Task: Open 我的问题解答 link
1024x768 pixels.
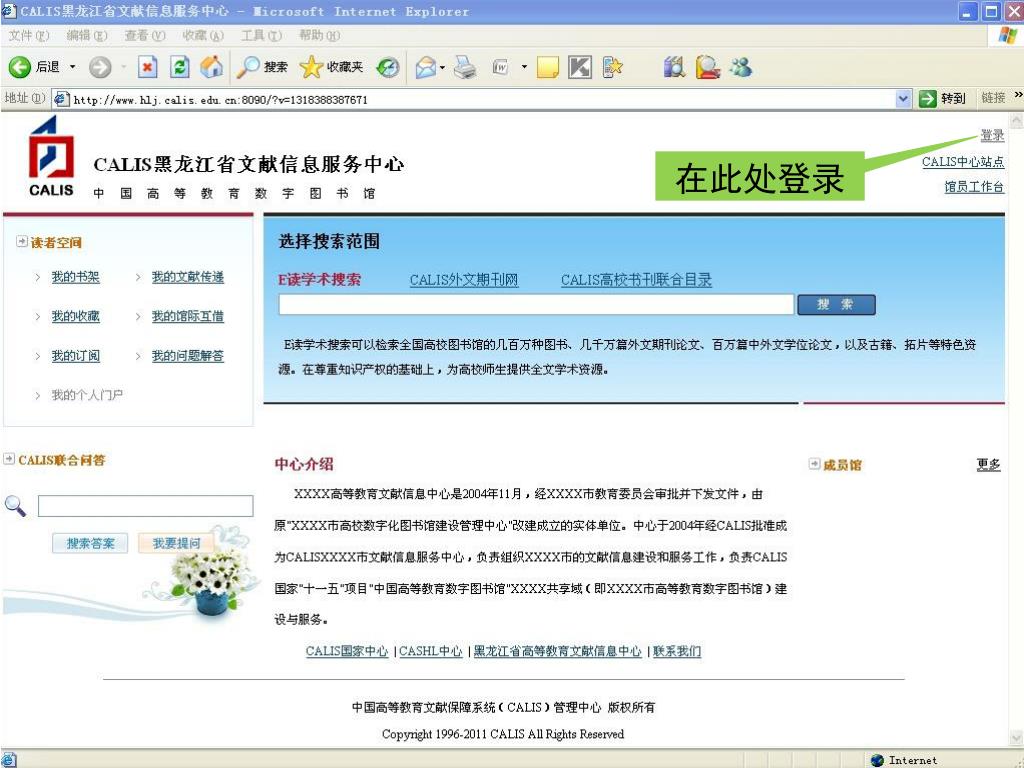Action: (x=188, y=356)
